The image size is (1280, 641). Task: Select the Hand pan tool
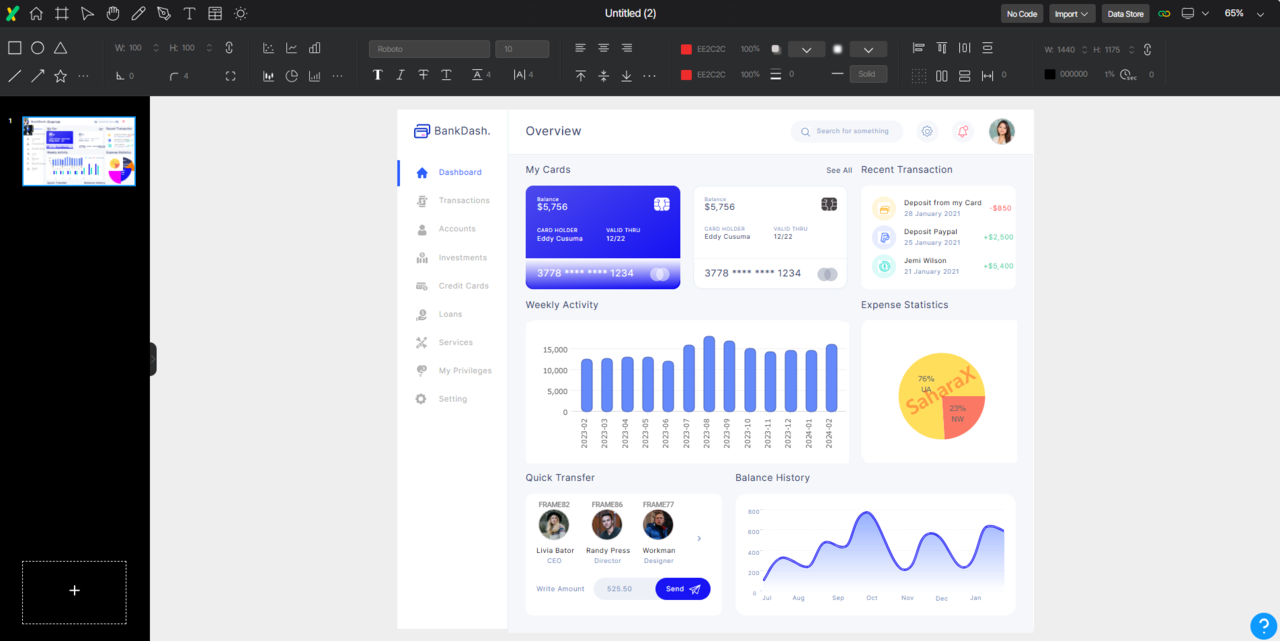[x=113, y=13]
